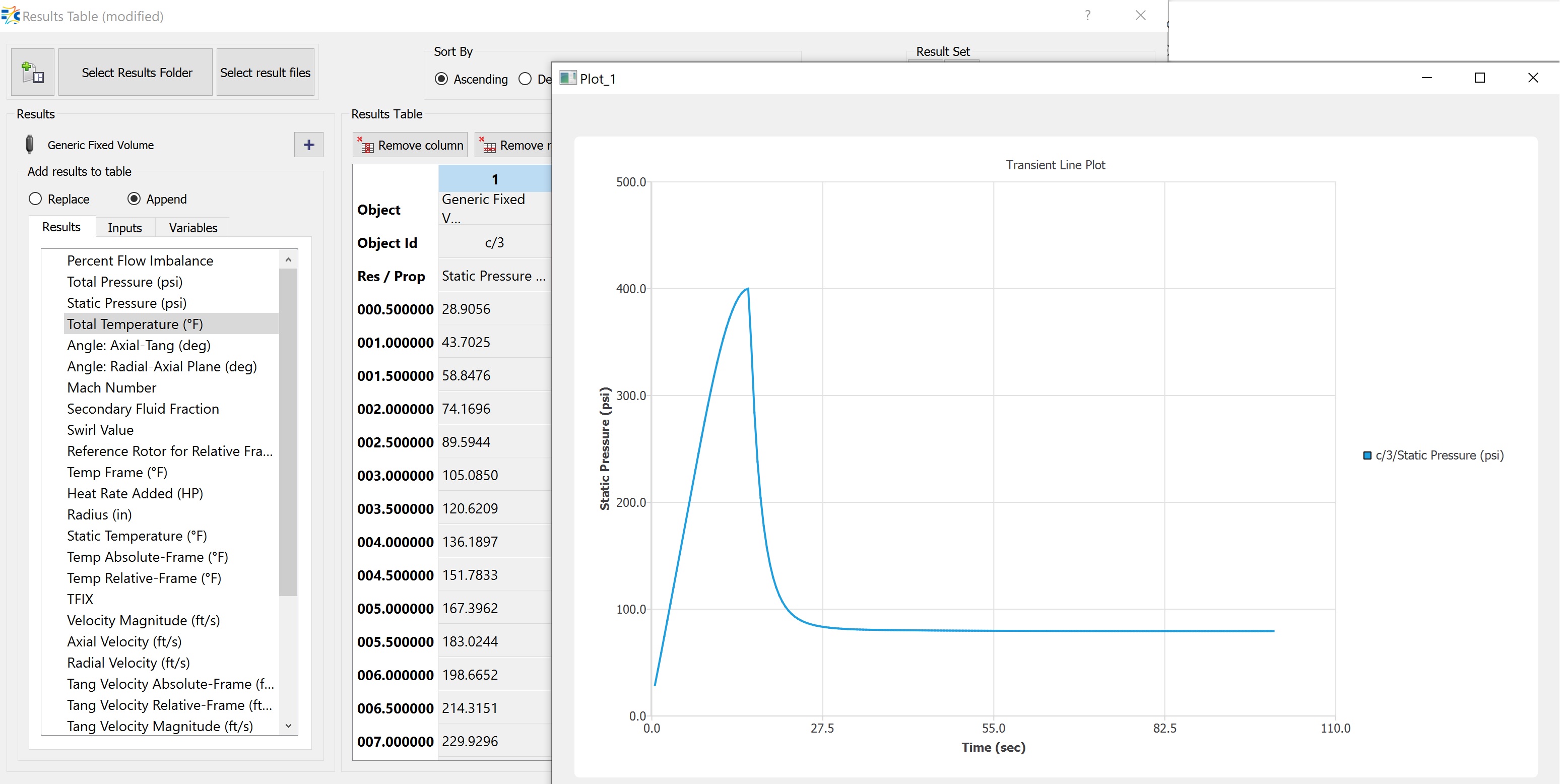Switch to the Inputs tab
The height and width of the screenshot is (784, 1561).
124,228
